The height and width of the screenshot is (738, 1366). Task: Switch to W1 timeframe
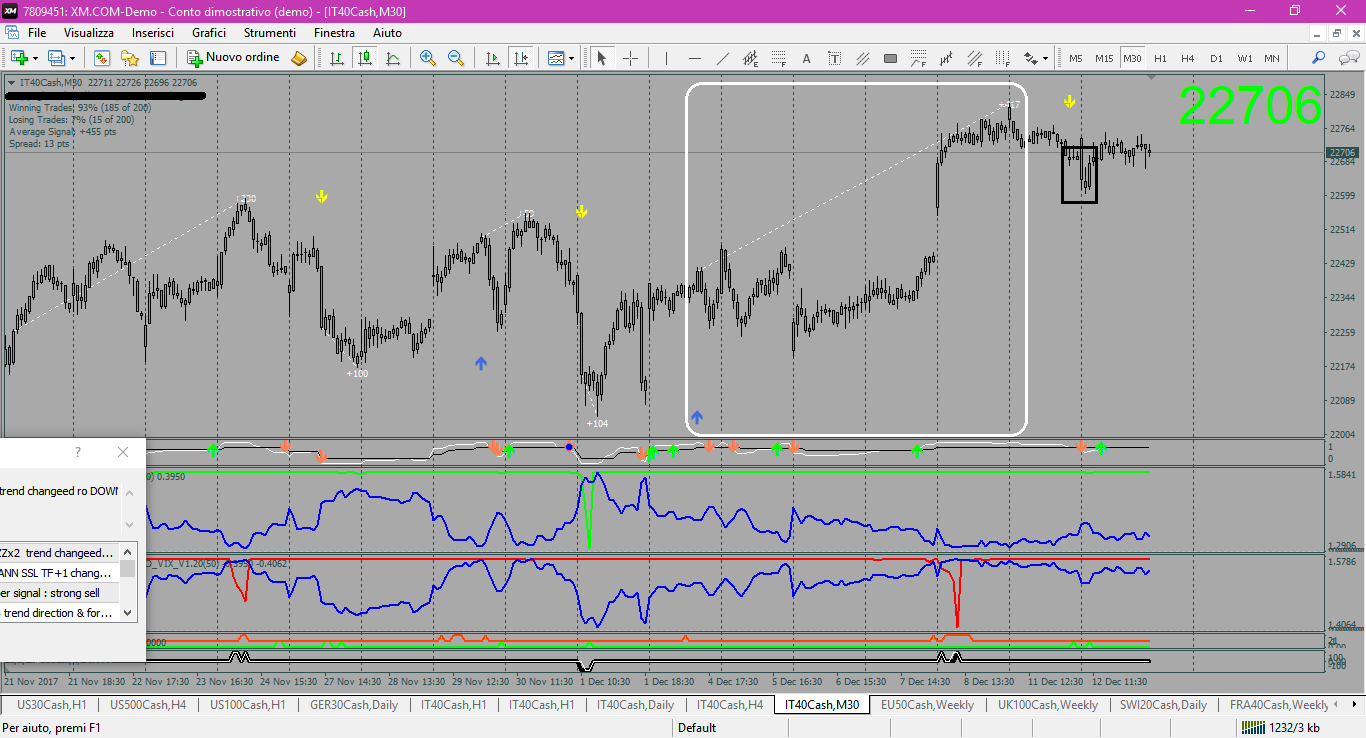pyautogui.click(x=1244, y=58)
